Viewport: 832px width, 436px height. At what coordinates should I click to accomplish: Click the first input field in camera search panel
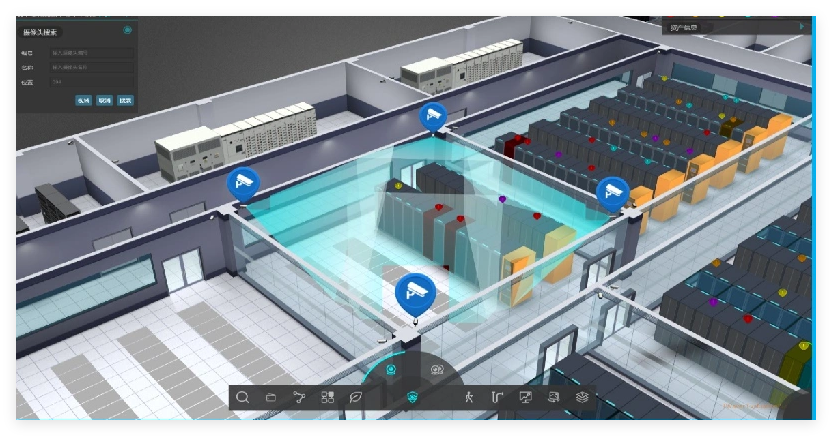tap(91, 53)
